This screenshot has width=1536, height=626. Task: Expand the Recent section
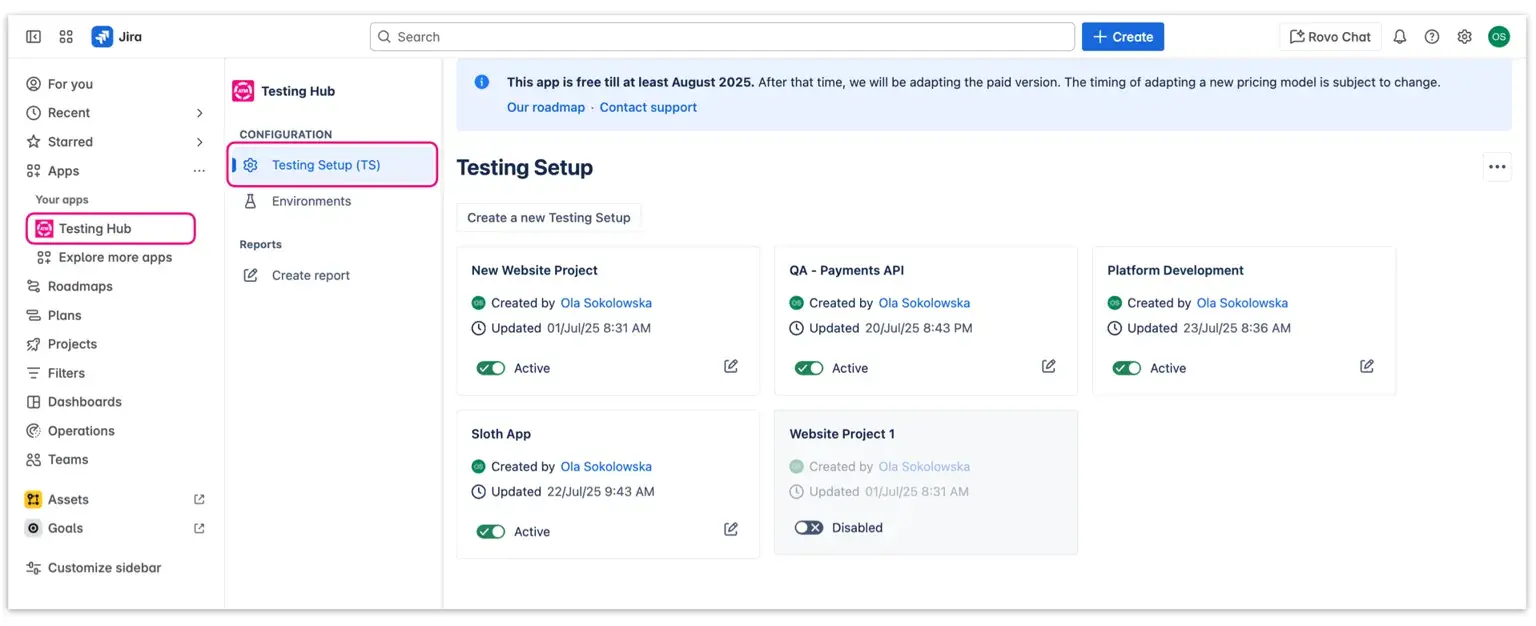click(197, 112)
